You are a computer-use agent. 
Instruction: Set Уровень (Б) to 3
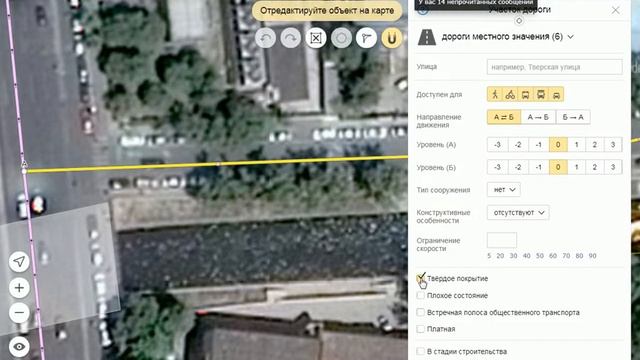tap(613, 167)
